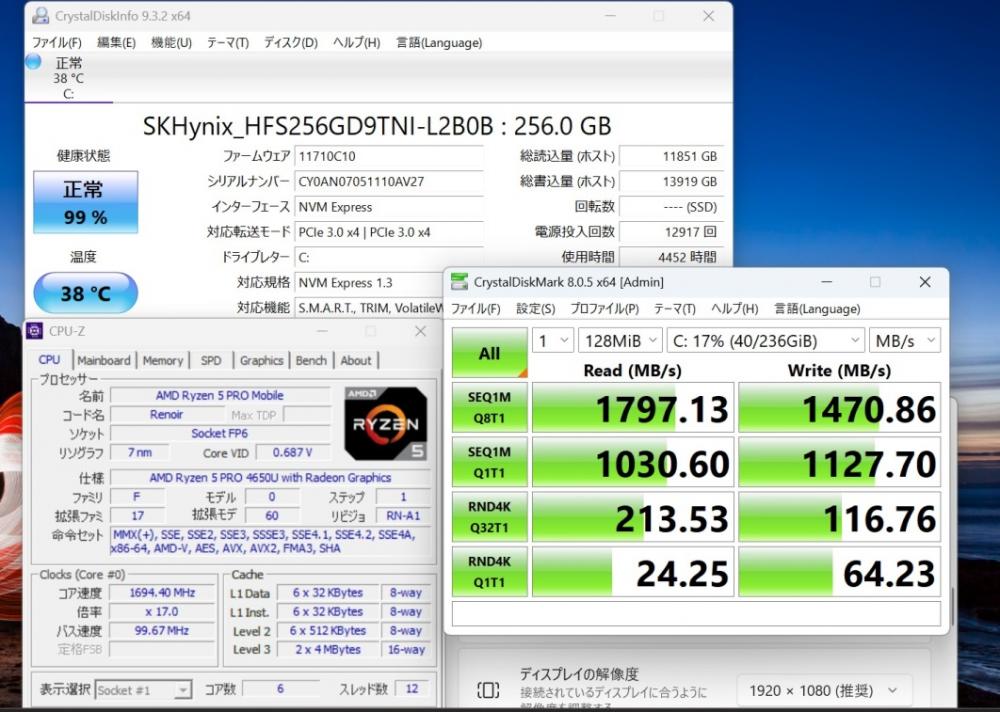Click the firmware field 11710C10
The image size is (1000, 712).
pyautogui.click(x=389, y=156)
